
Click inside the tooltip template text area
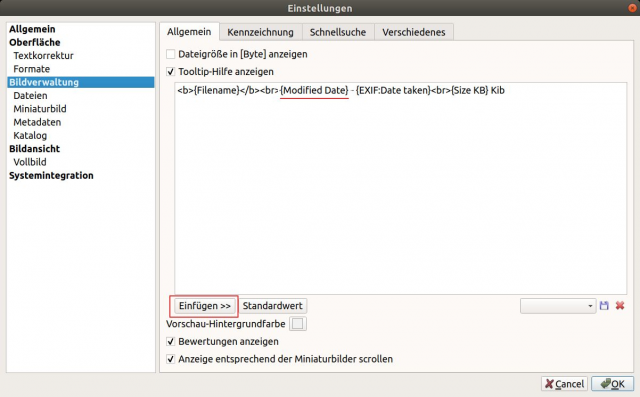click(x=400, y=188)
